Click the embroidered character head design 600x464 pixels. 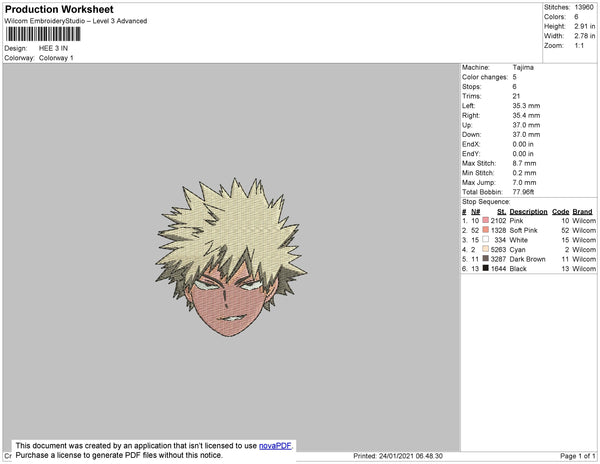pyautogui.click(x=231, y=257)
